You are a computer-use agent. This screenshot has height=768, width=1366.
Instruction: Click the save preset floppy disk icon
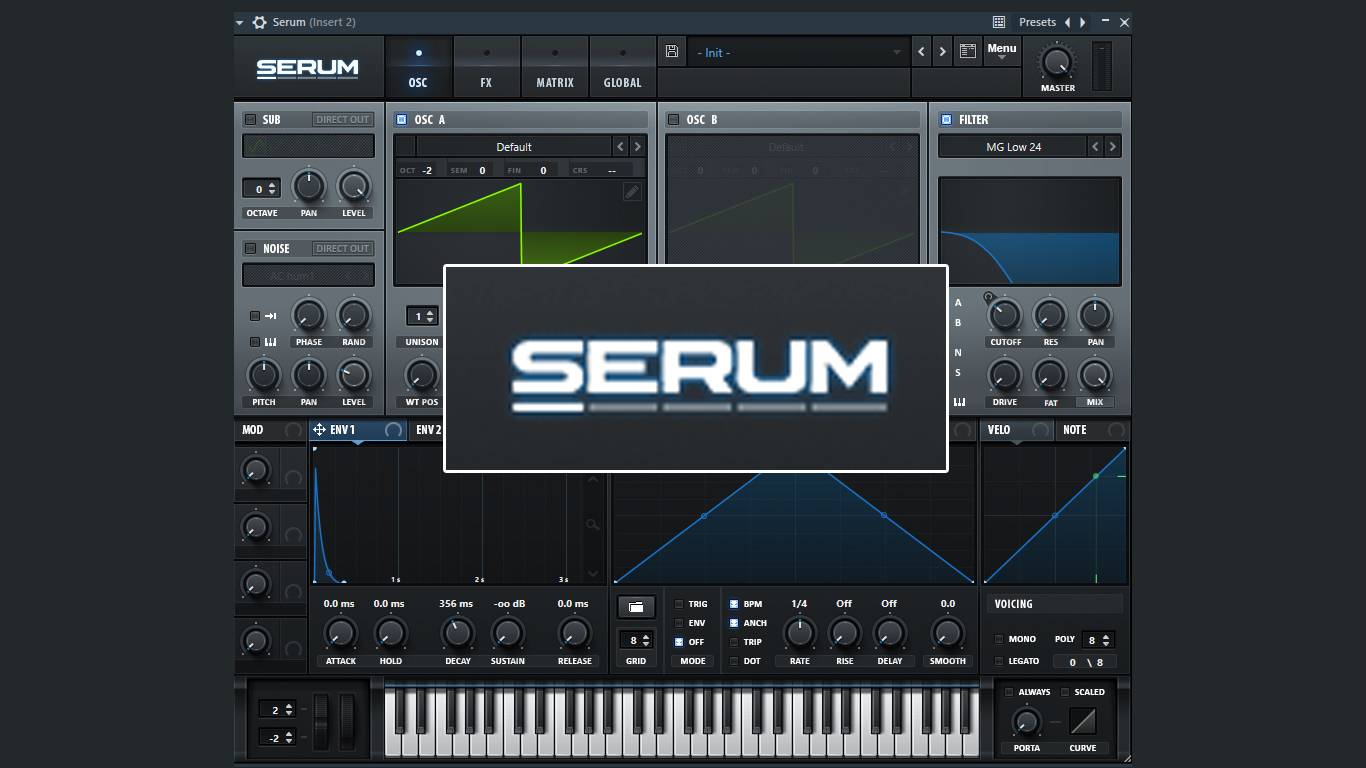(x=671, y=52)
